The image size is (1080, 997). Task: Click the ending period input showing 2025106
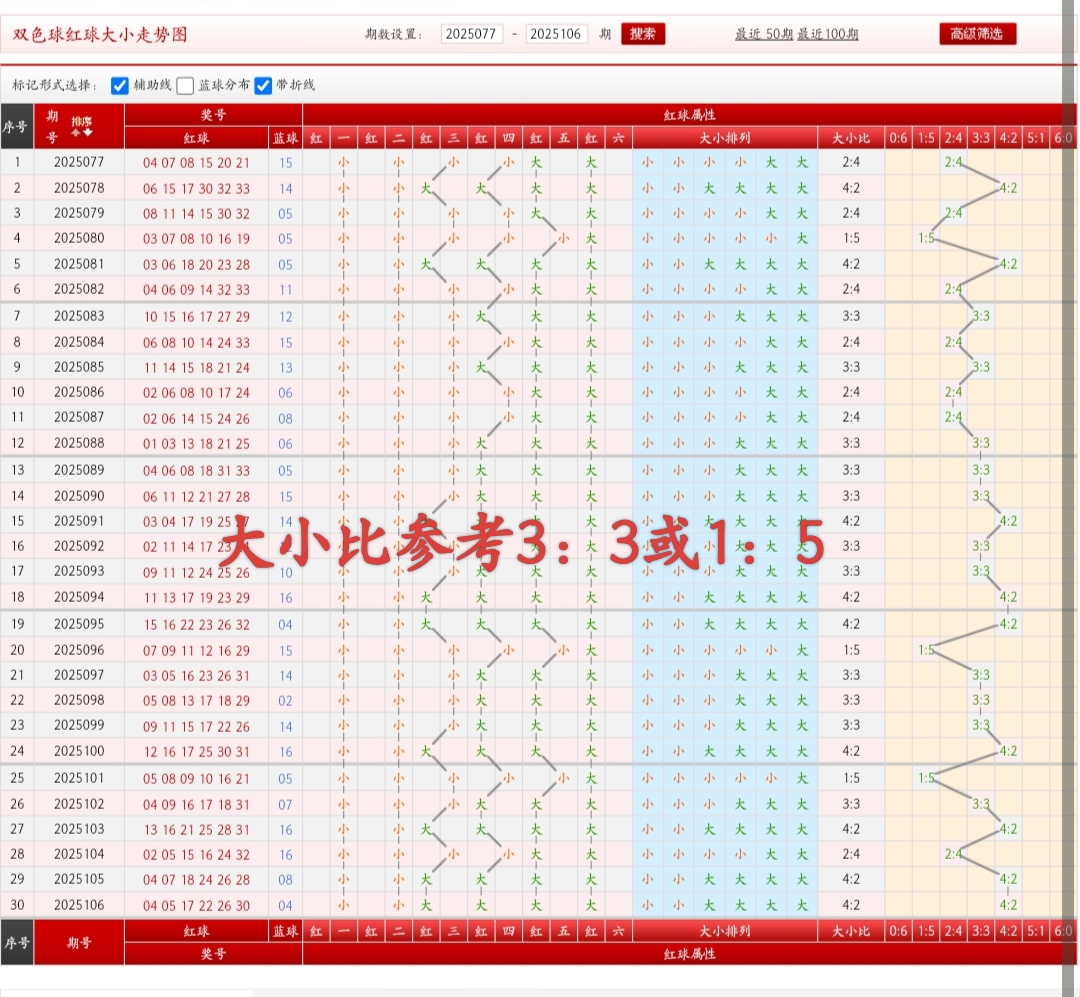tap(557, 33)
